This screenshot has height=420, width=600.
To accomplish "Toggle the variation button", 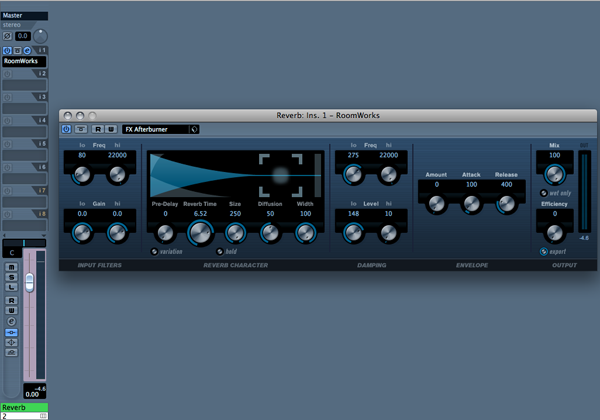I will (154, 251).
